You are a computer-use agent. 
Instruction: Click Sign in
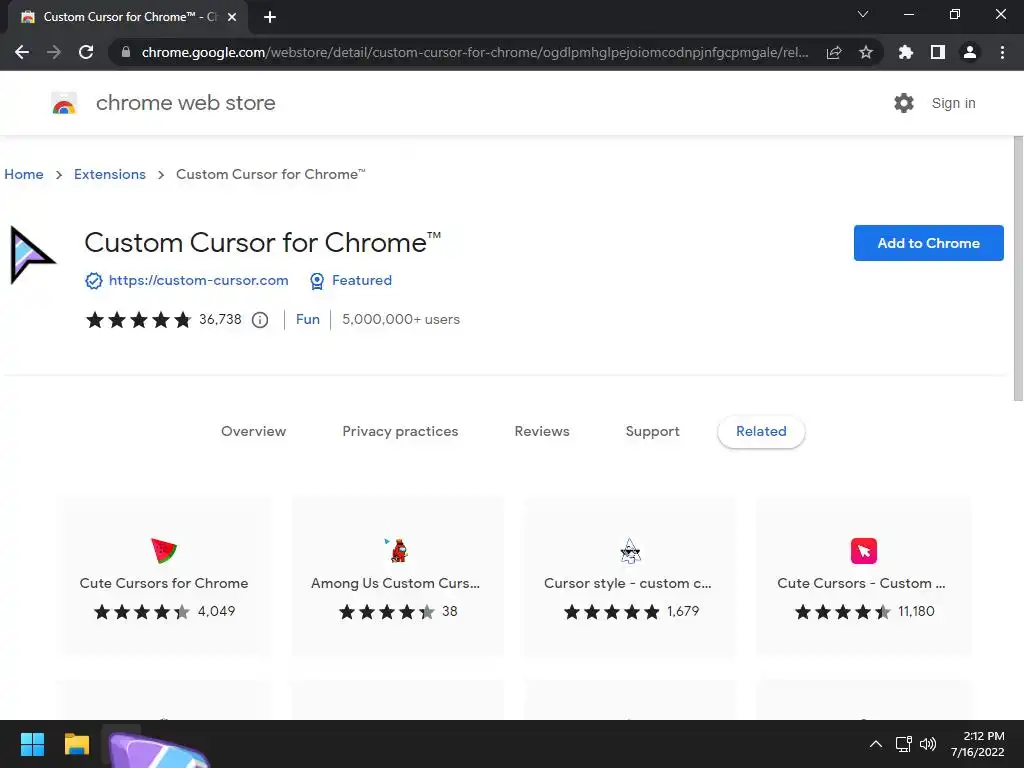(953, 103)
